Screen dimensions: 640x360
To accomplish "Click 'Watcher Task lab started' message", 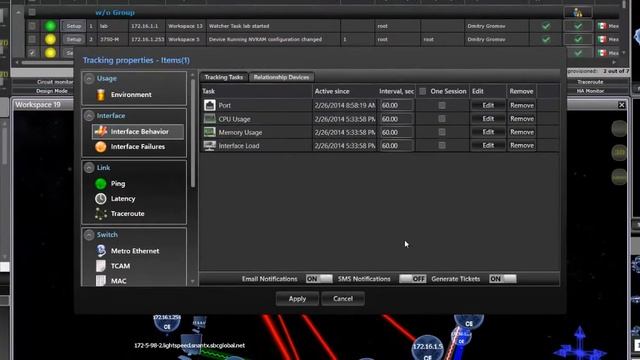I will point(239,26).
